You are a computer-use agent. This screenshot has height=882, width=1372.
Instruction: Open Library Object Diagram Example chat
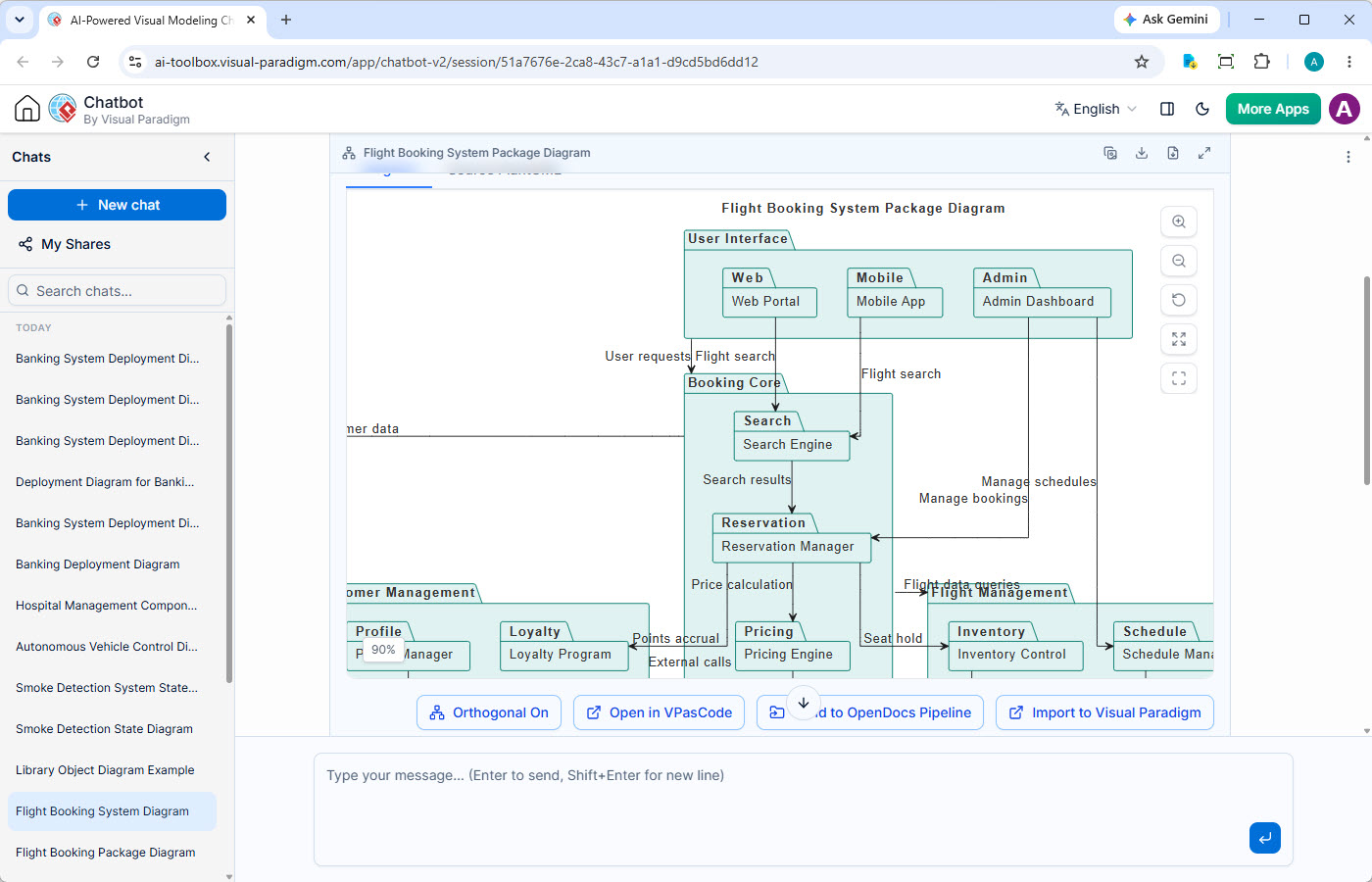click(112, 770)
